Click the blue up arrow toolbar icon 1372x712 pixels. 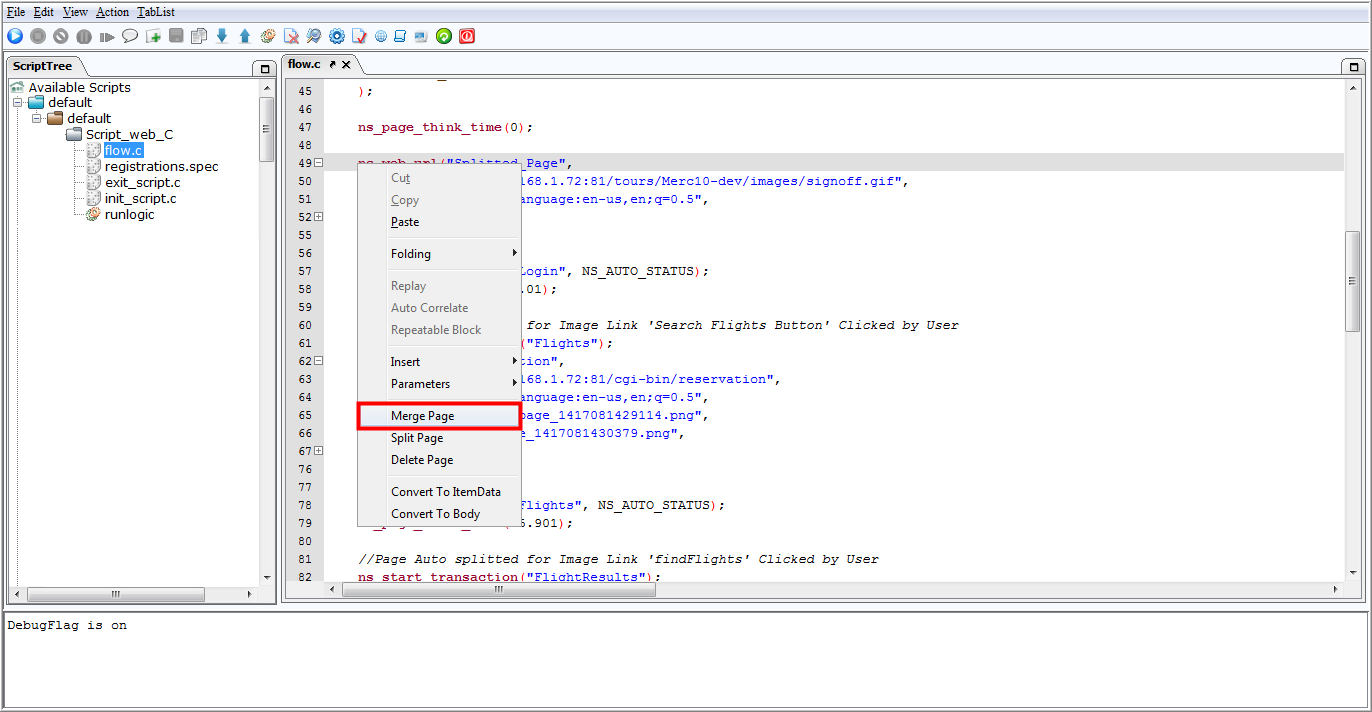click(245, 36)
